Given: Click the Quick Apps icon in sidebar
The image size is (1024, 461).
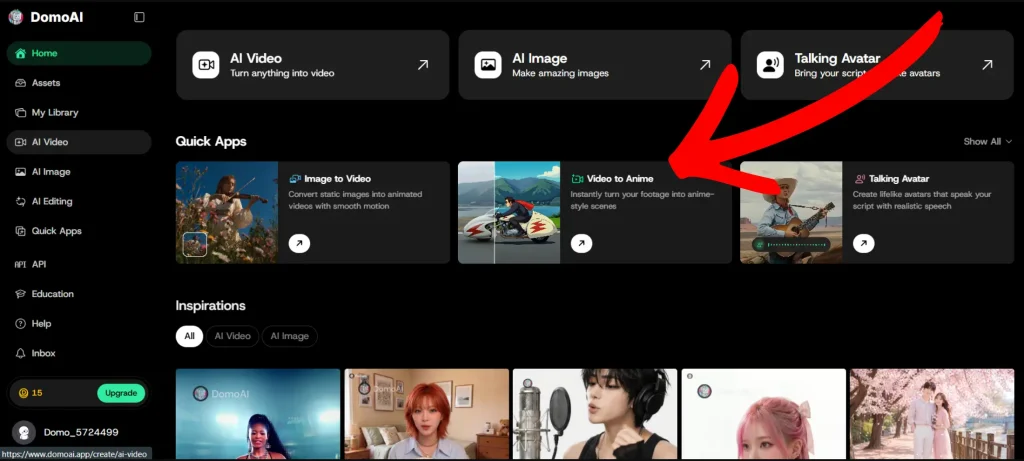Looking at the screenshot, I should (x=20, y=231).
